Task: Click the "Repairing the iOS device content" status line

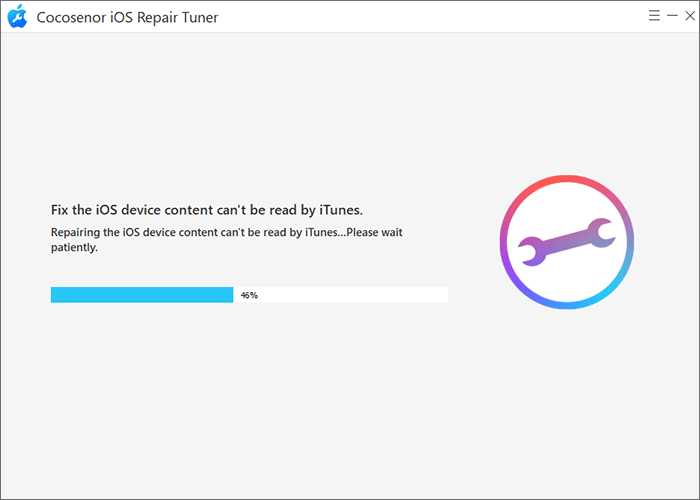Action: click(x=227, y=240)
